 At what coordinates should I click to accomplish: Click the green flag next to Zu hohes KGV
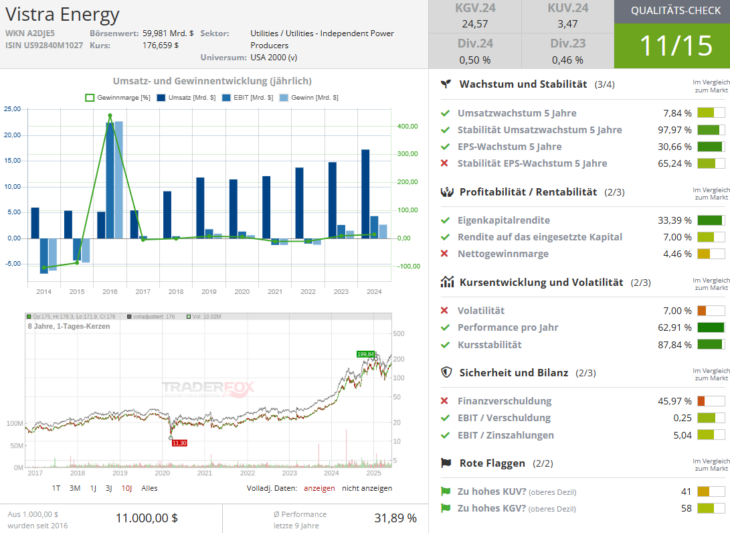click(446, 508)
